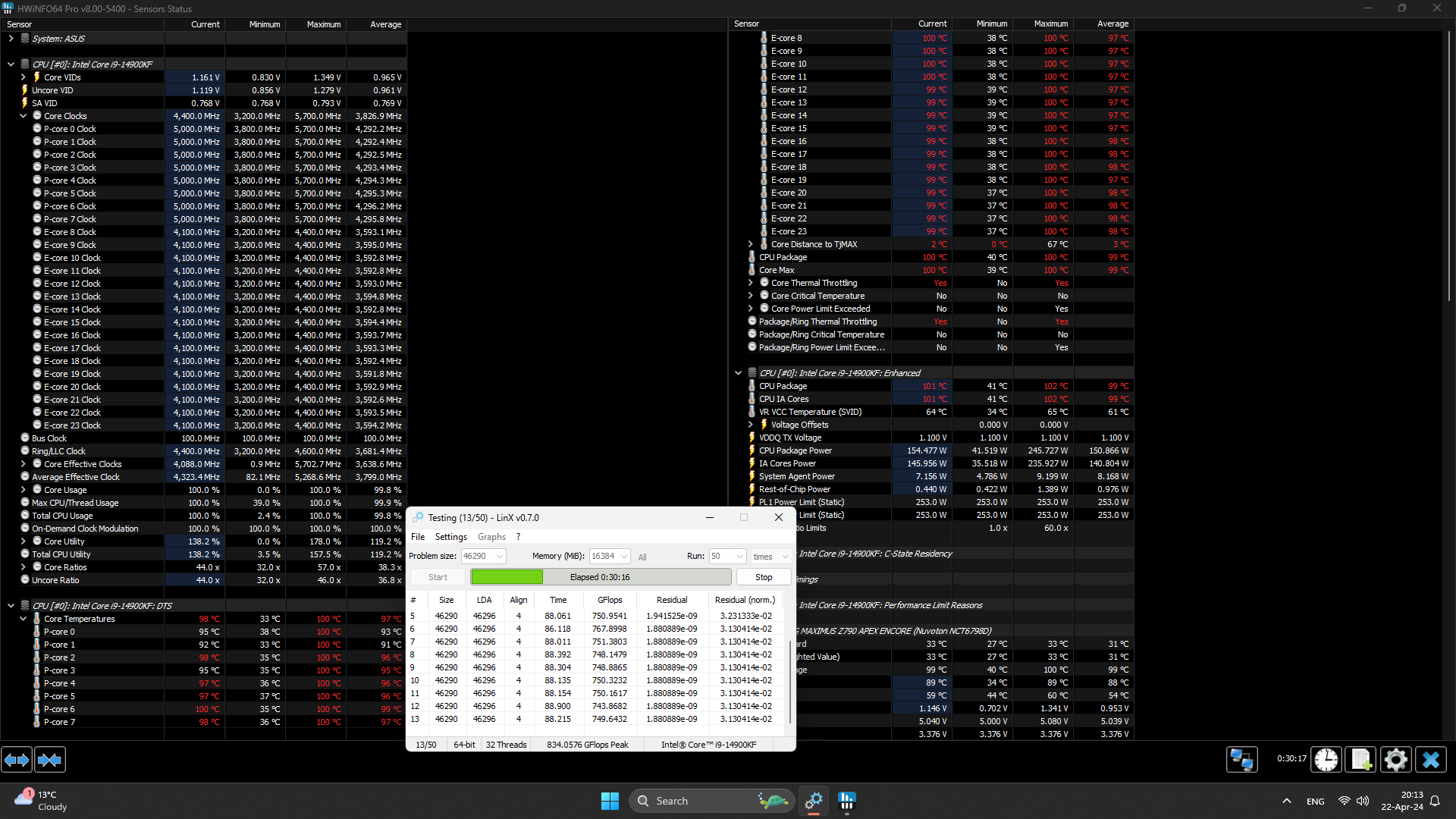Select the HWiNFO icon in the taskbar

847,801
